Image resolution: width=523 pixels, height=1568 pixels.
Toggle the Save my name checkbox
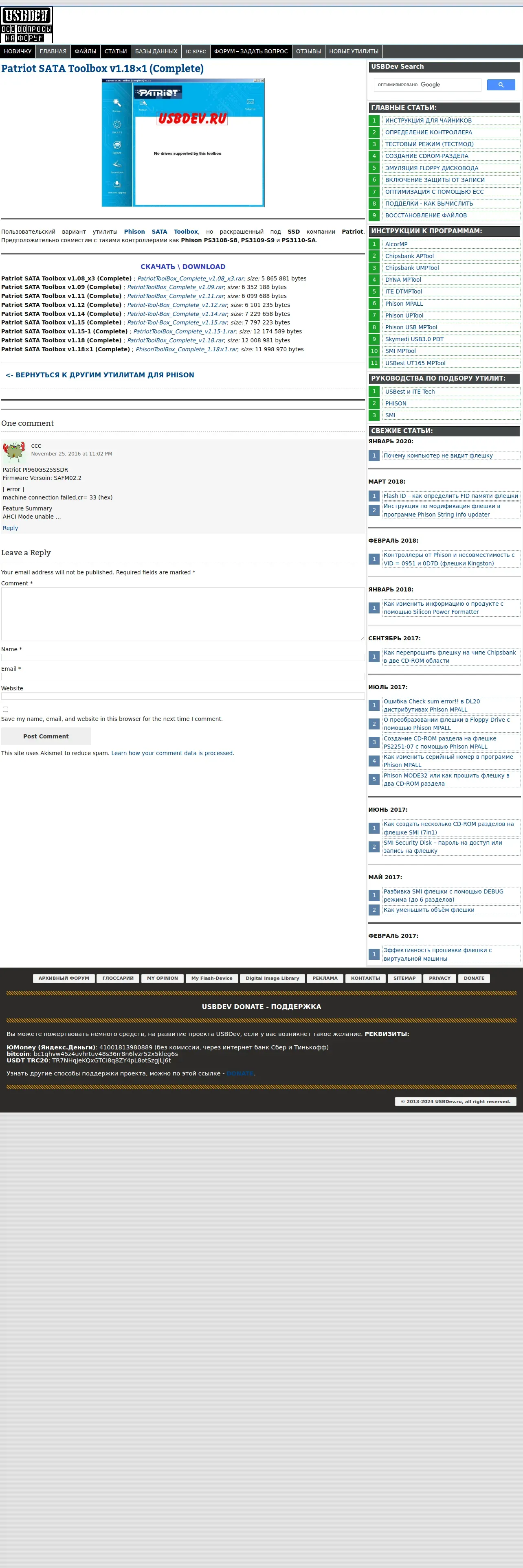pyautogui.click(x=5, y=709)
